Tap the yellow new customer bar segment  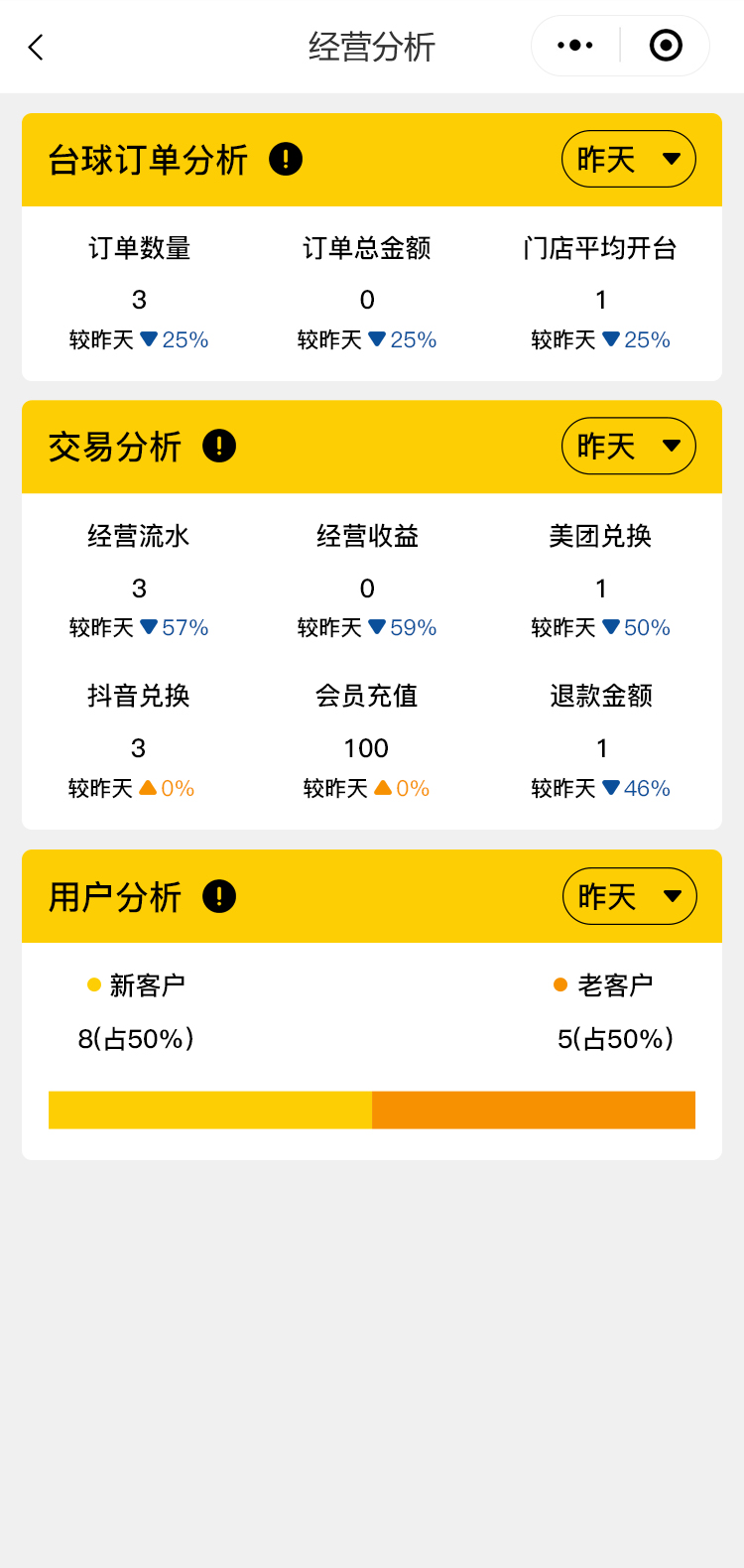[210, 1110]
